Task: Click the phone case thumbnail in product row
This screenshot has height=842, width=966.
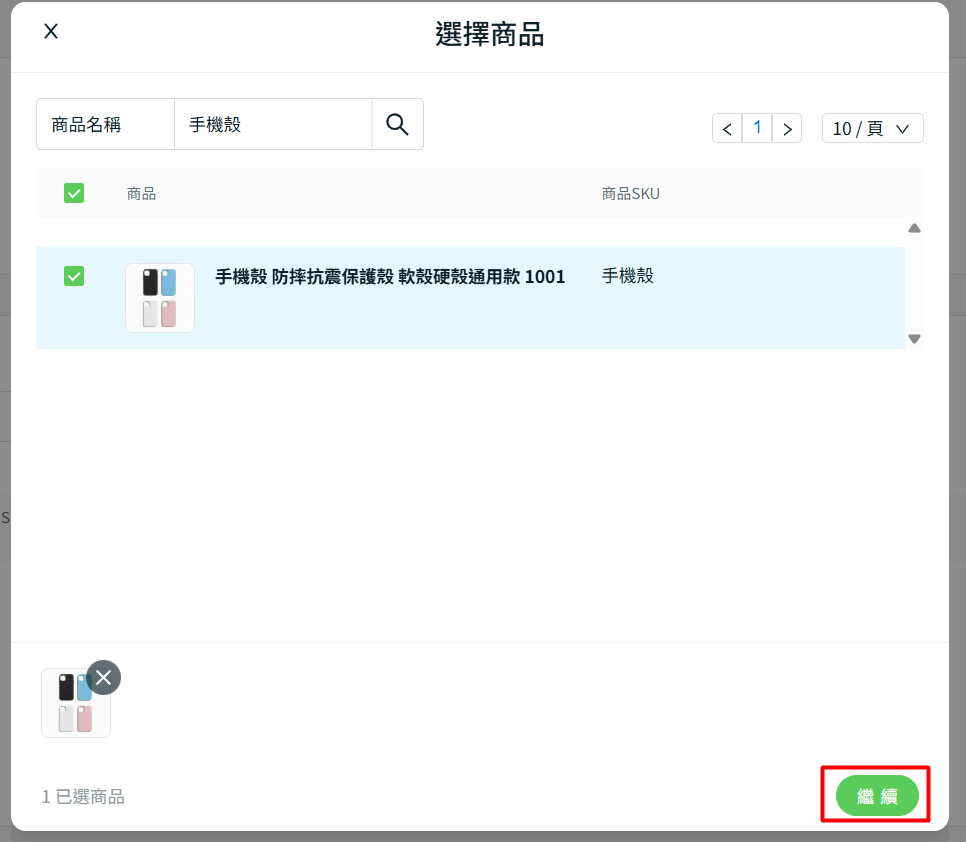Action: 160,298
